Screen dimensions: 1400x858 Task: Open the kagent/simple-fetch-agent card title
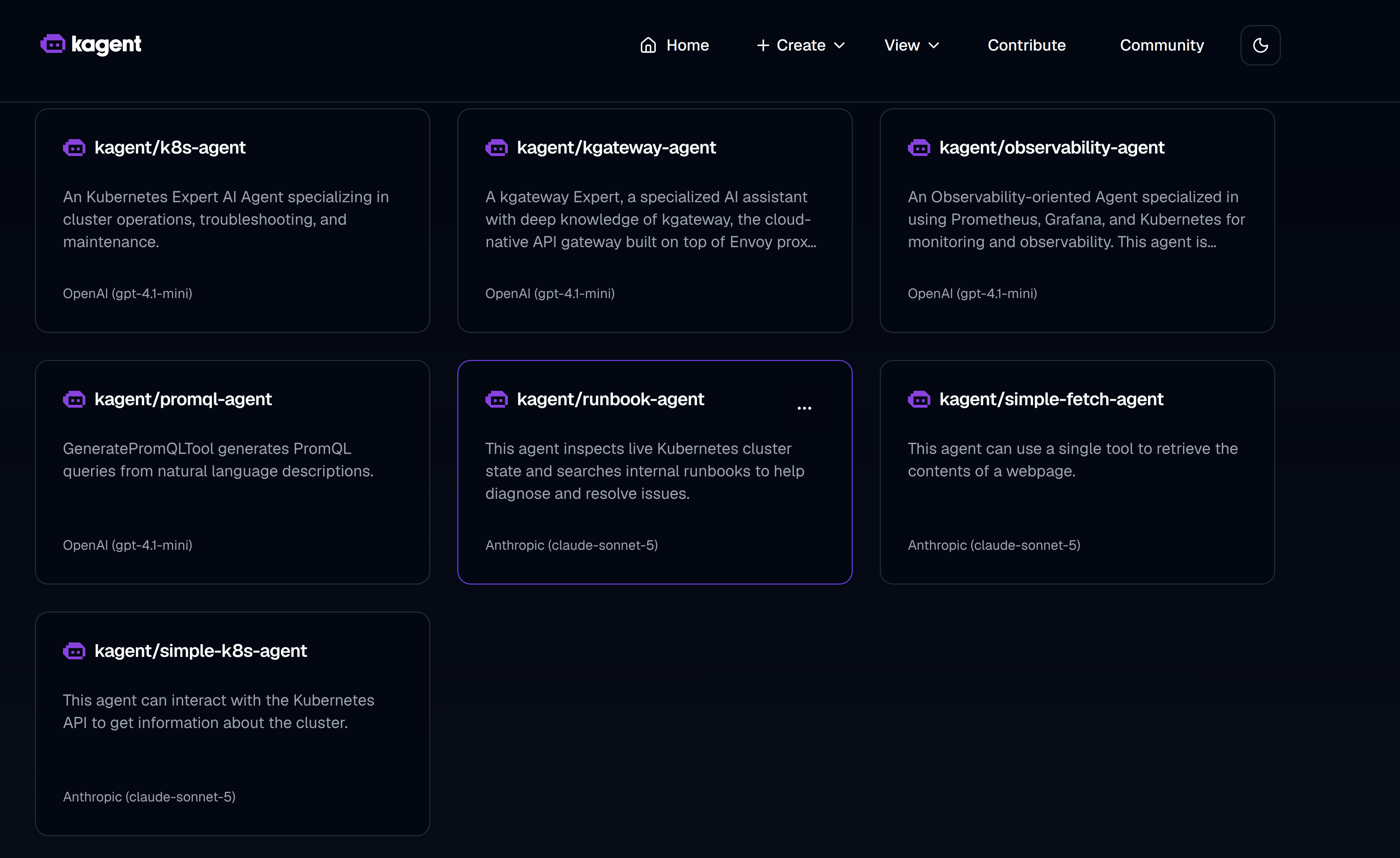pos(1051,400)
